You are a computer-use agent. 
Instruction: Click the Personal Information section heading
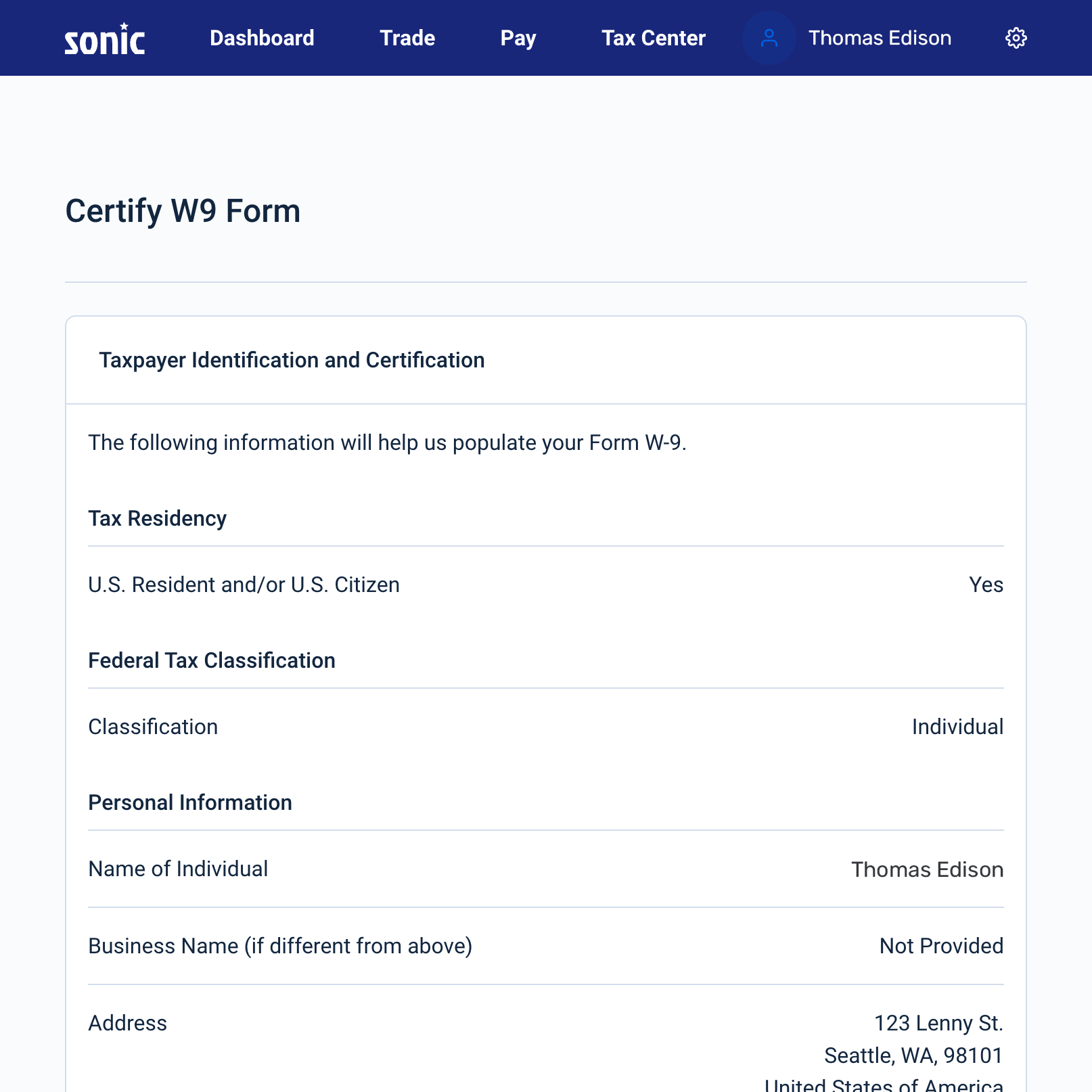coord(189,802)
